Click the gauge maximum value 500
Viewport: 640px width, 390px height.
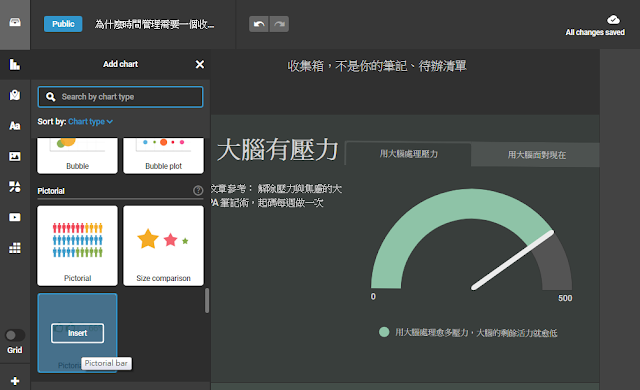[x=565, y=298]
